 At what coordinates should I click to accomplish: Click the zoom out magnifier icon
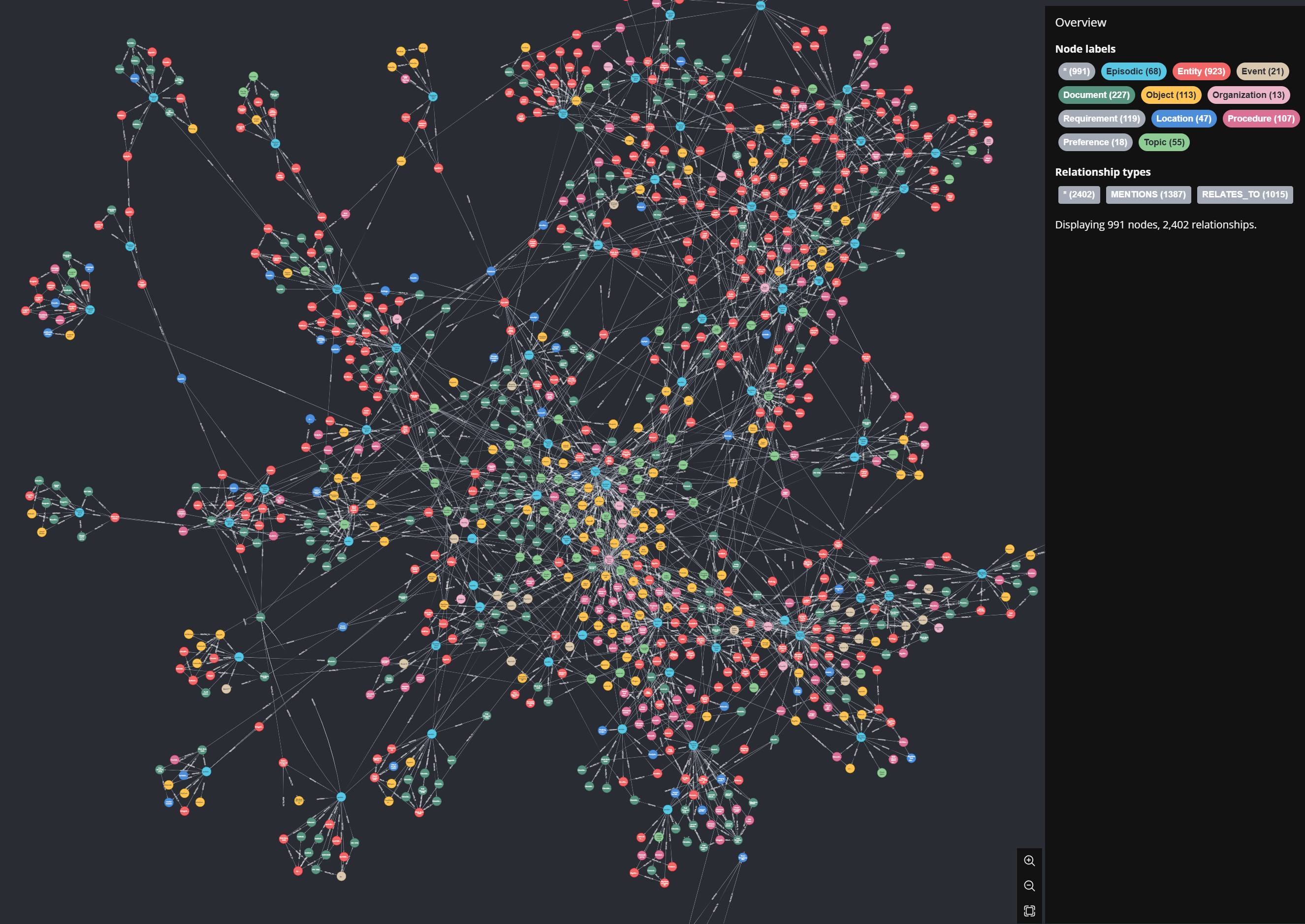[x=1029, y=885]
